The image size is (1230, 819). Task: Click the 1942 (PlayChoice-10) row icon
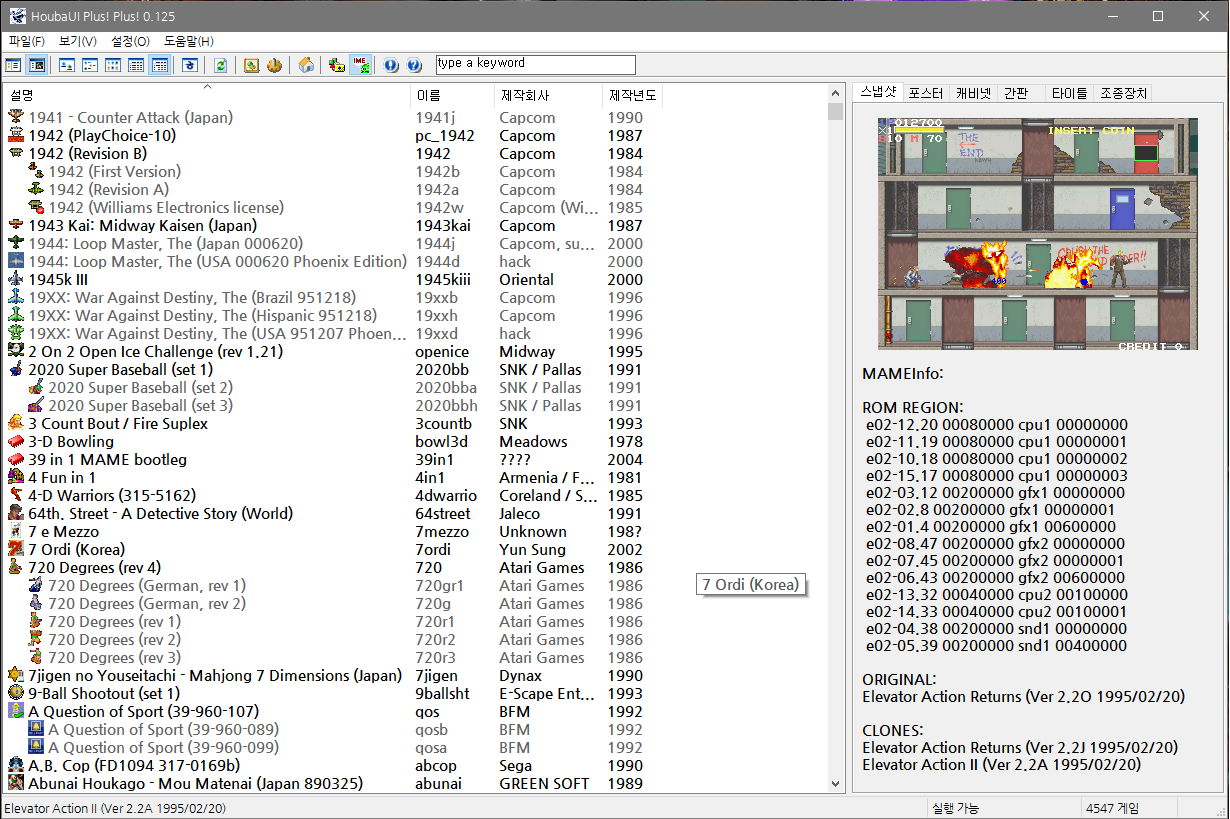(x=16, y=136)
